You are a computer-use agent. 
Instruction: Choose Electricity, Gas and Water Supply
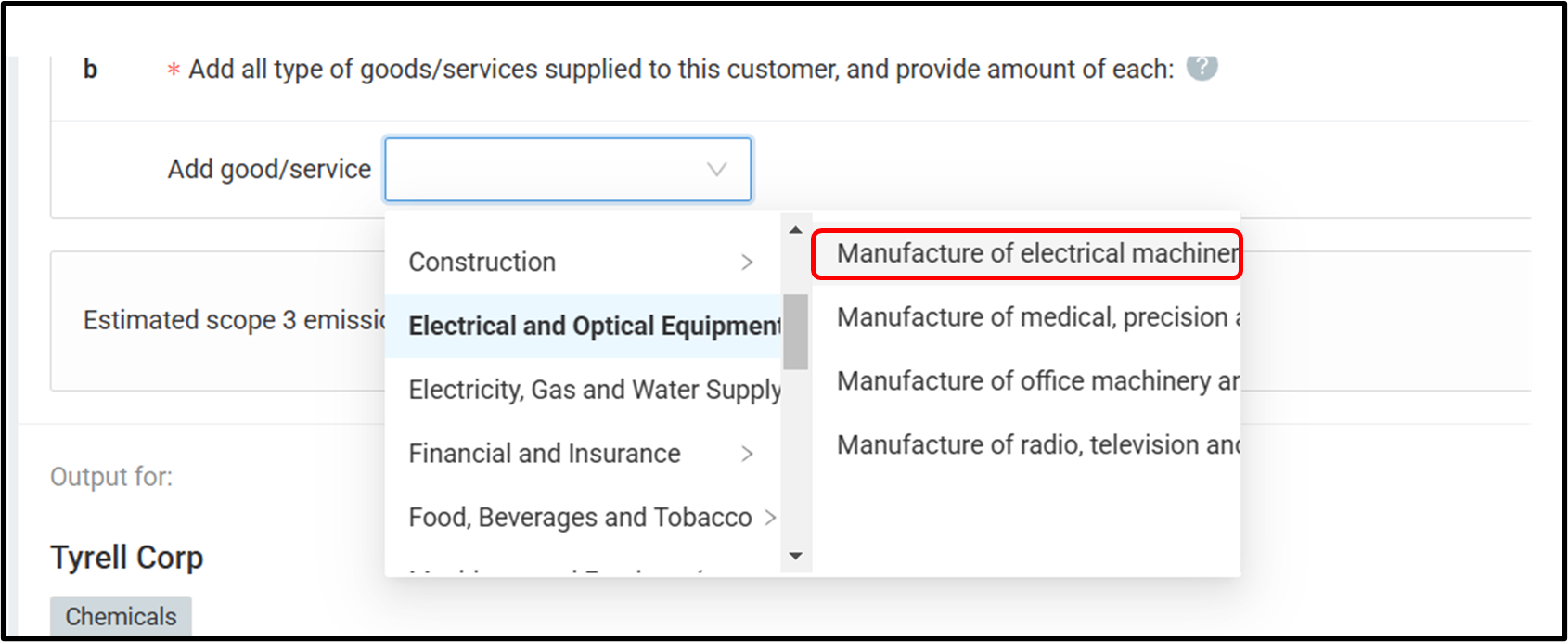584,390
